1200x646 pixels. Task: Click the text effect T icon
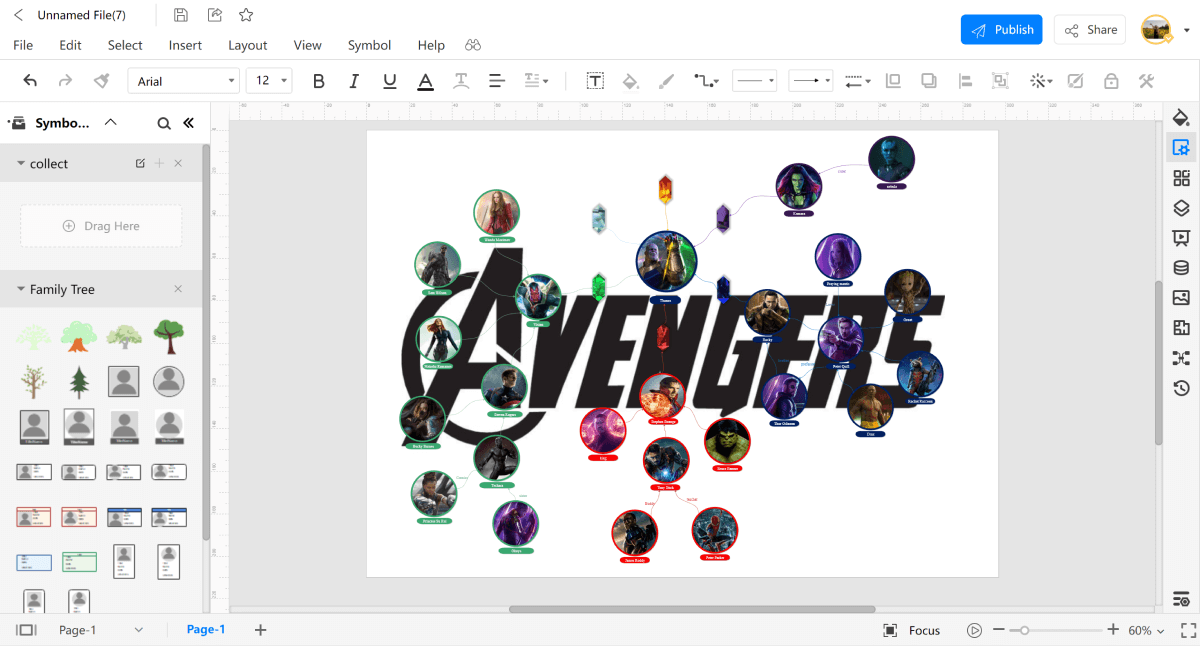461,81
